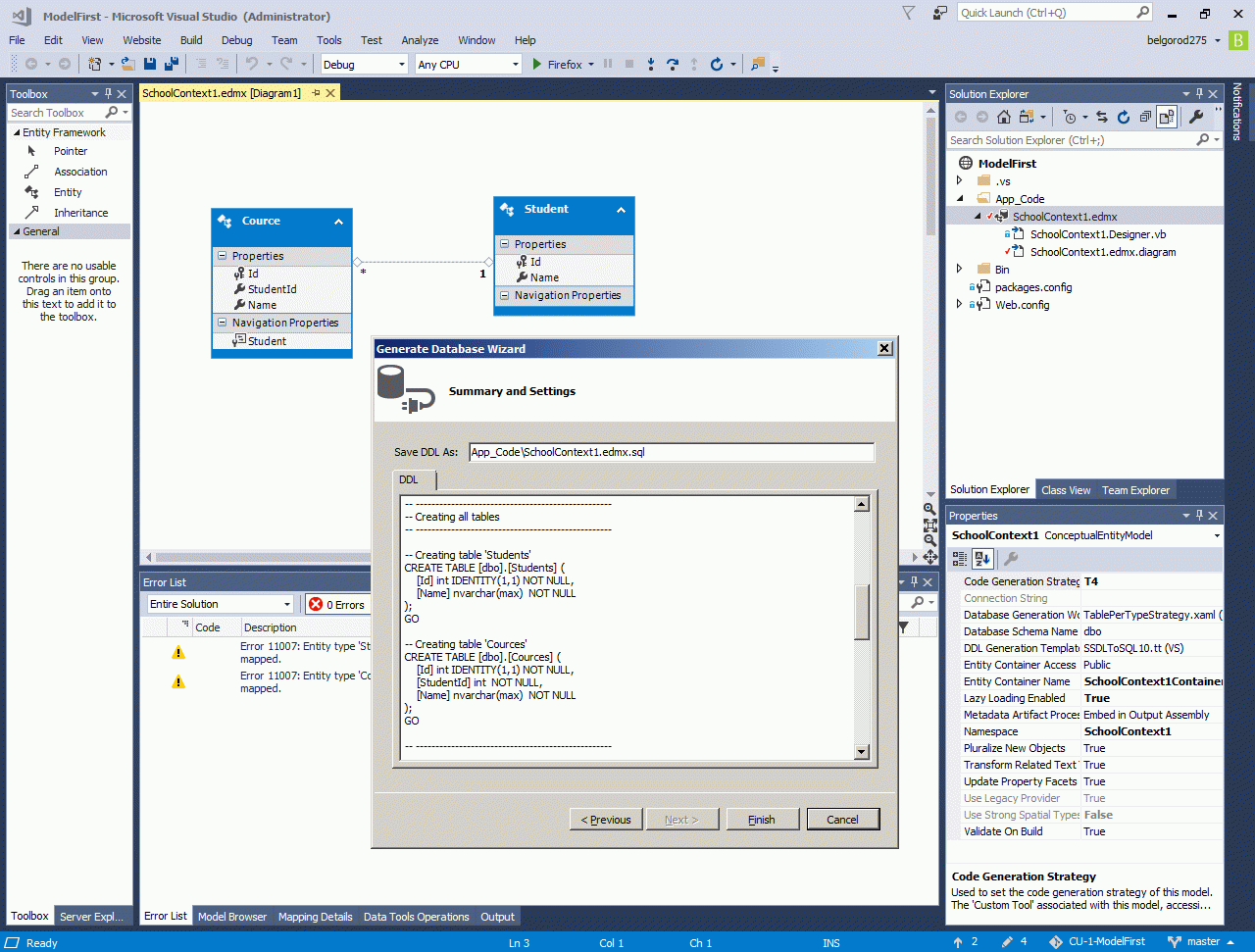Click the belgorod275 account name

[1177, 40]
